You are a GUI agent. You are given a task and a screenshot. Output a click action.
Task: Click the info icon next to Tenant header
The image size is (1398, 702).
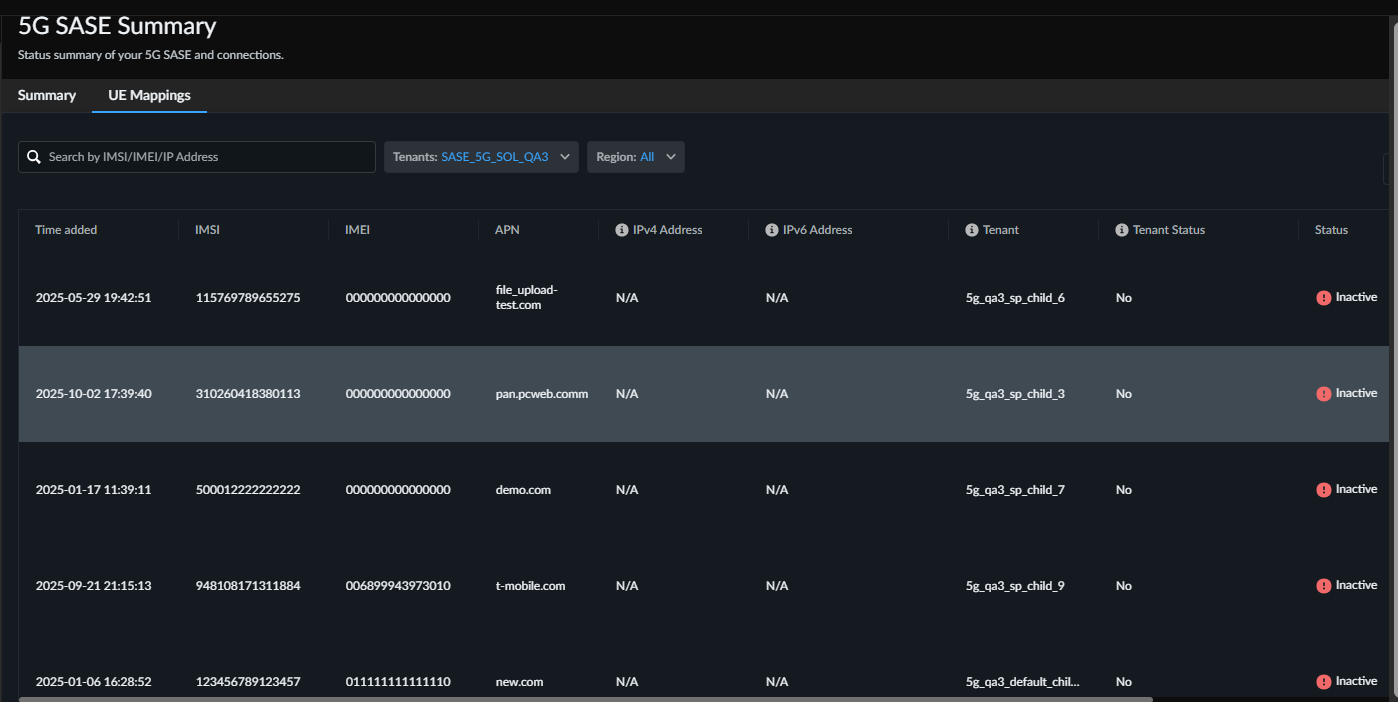pyautogui.click(x=972, y=230)
